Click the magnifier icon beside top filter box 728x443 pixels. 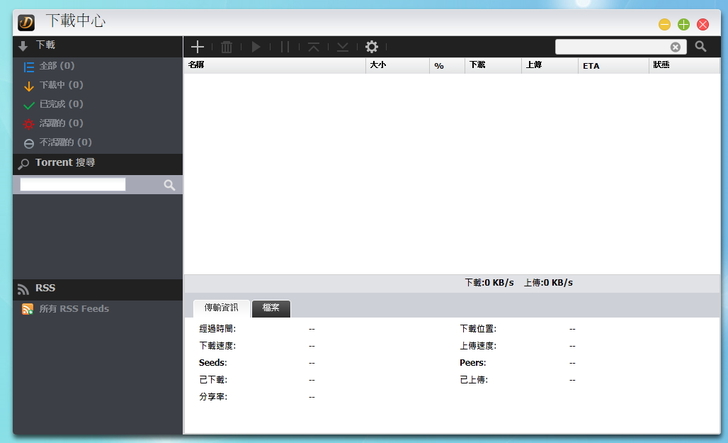pyautogui.click(x=701, y=47)
